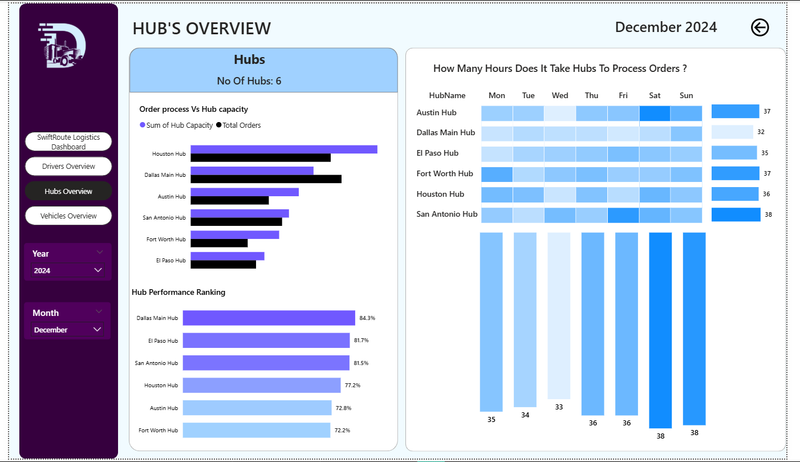Navigate to Vehicles Overview page
The height and width of the screenshot is (462, 800).
[x=68, y=216]
